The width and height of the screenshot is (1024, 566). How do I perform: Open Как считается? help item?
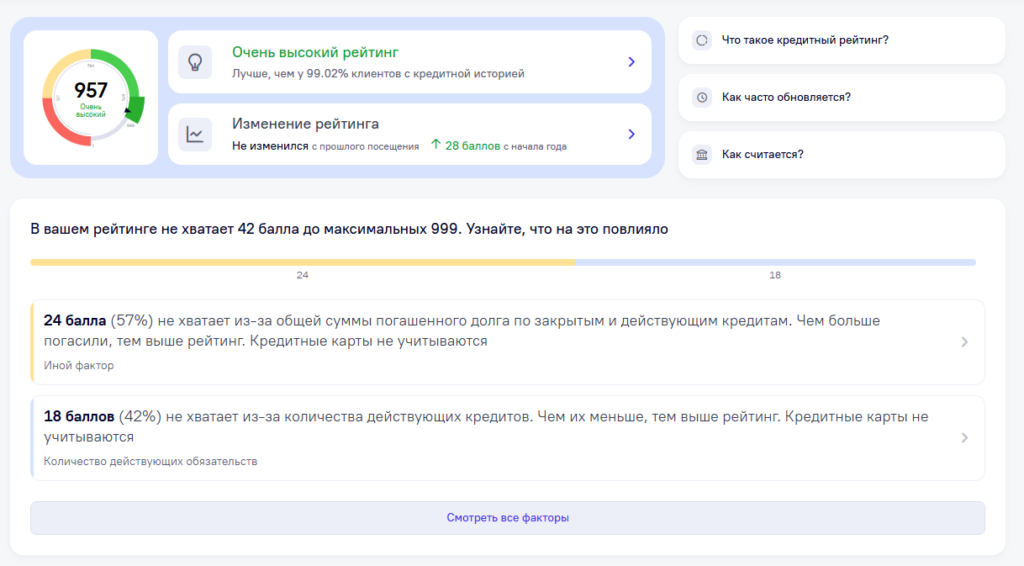click(842, 155)
